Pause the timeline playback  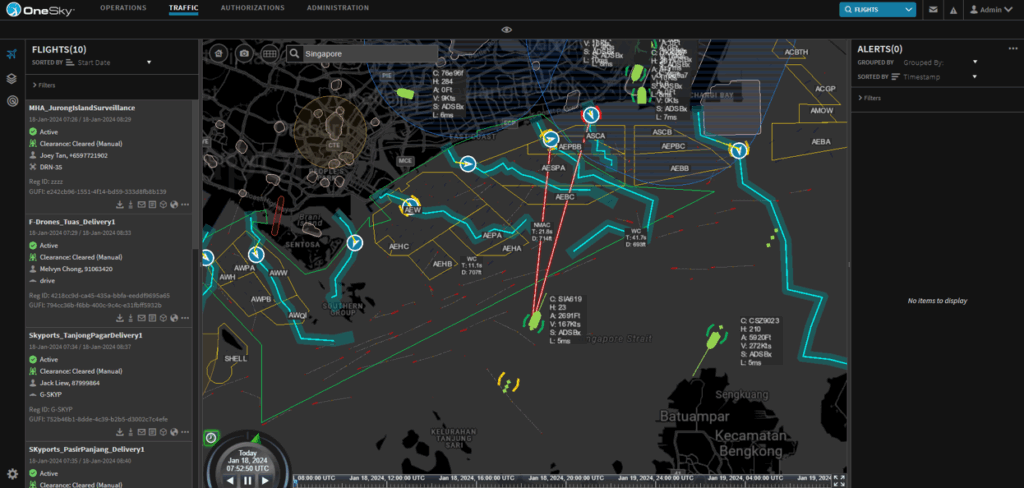[x=247, y=480]
